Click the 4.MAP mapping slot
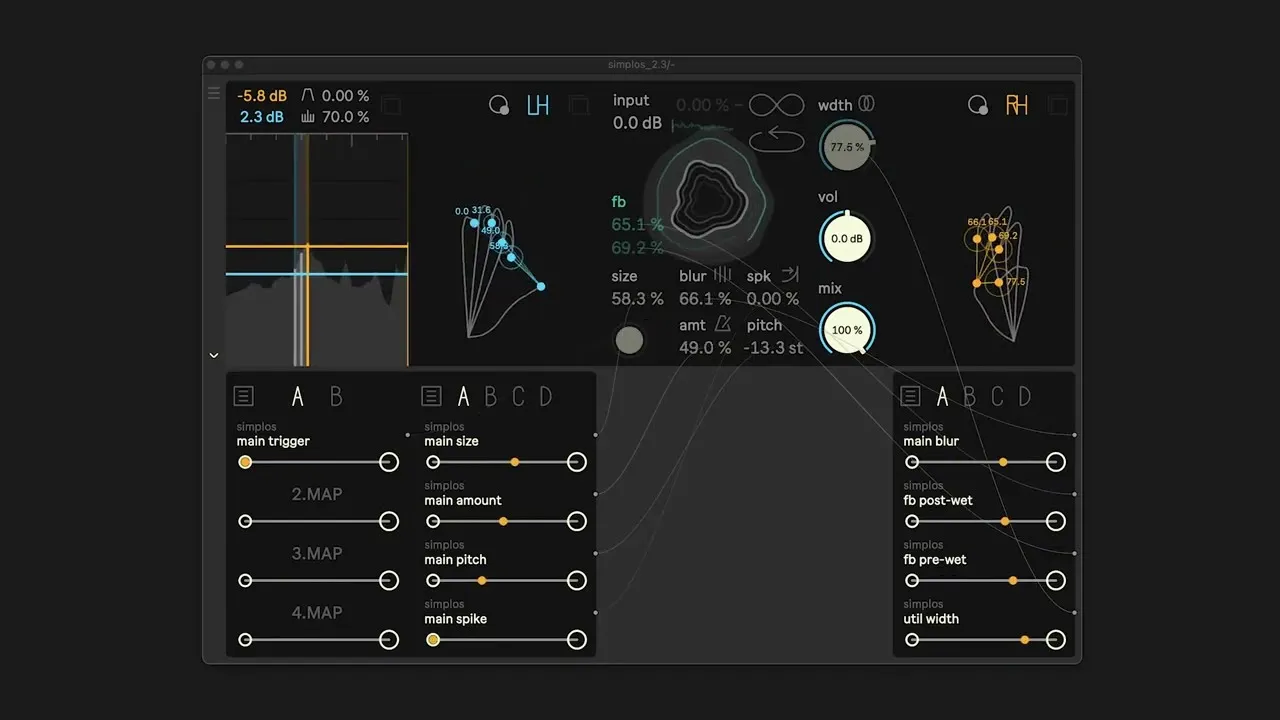The height and width of the screenshot is (720, 1280). tap(317, 612)
